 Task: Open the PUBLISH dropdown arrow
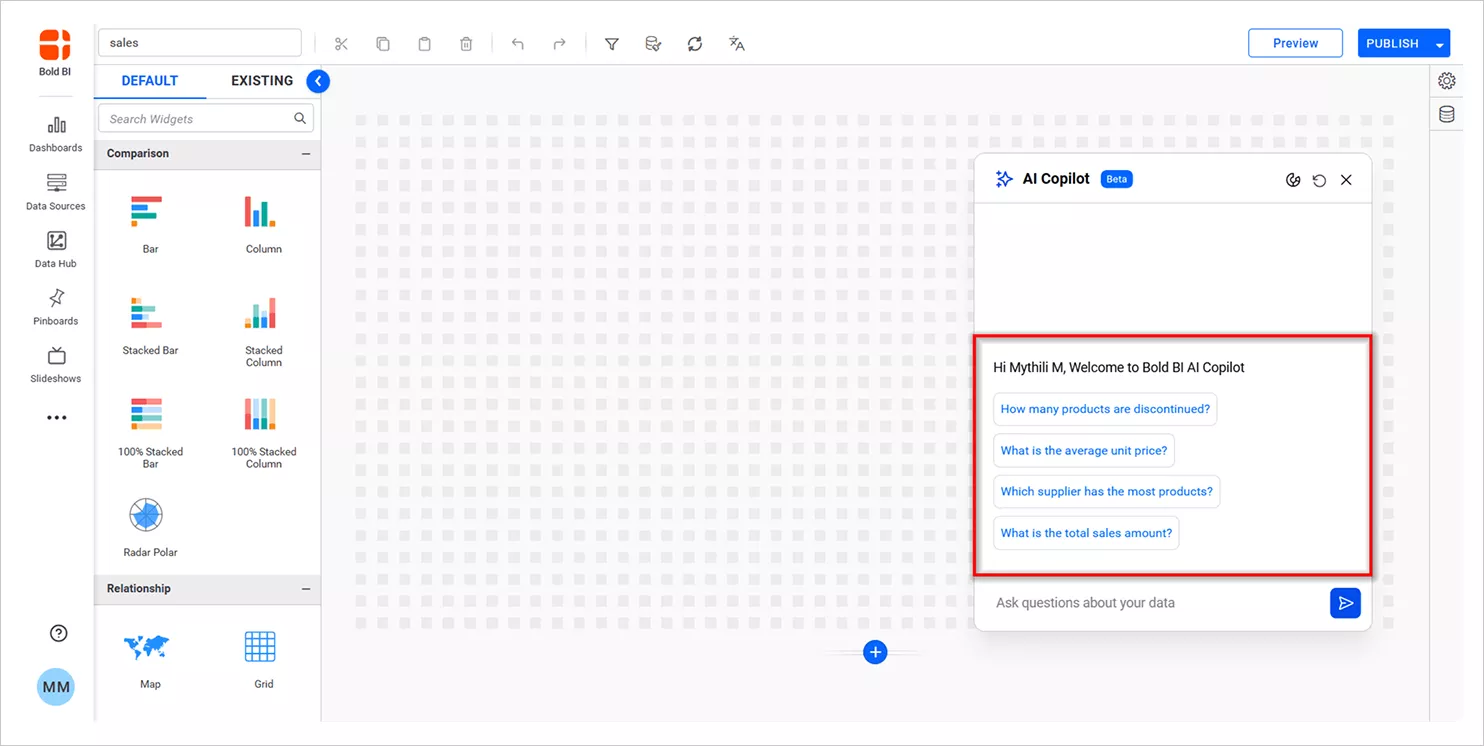(x=1440, y=44)
